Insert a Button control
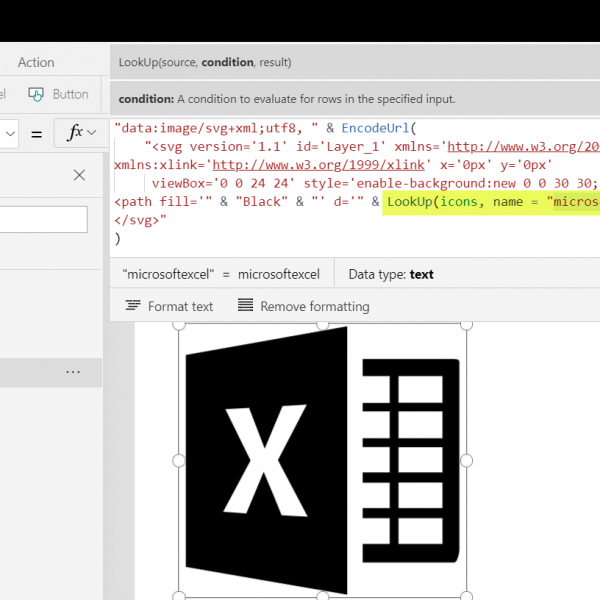 pyautogui.click(x=58, y=94)
